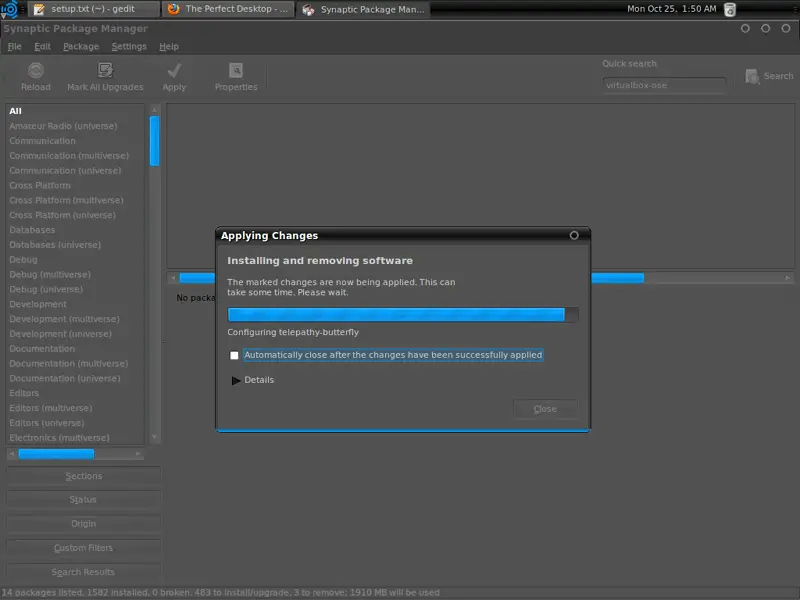This screenshot has height=600, width=800.
Task: Click the Search Results button
Action: 84,572
